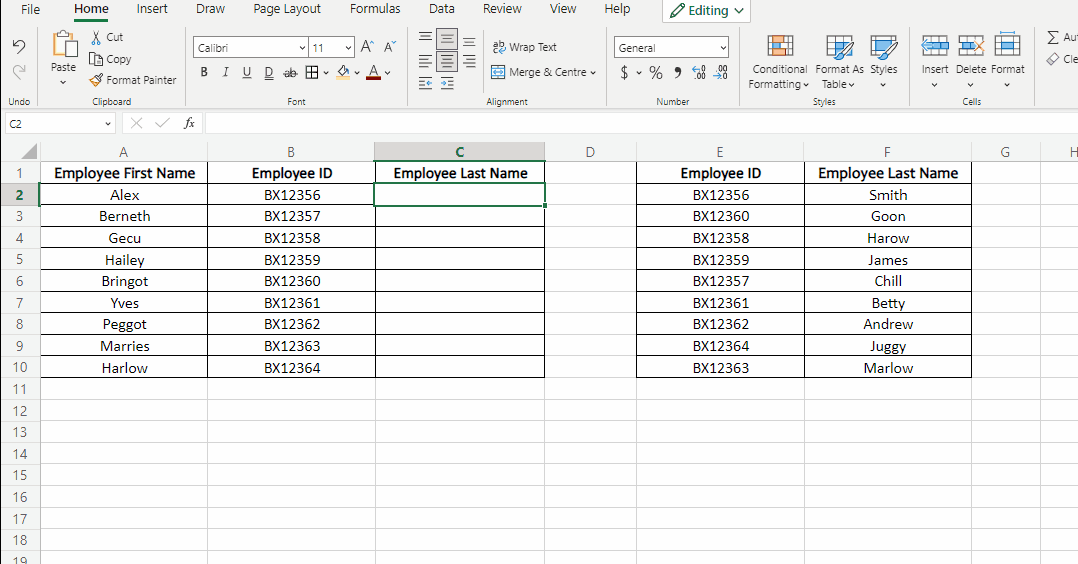Toggle strikethrough formatting
This screenshot has width=1078, height=564.
(291, 72)
